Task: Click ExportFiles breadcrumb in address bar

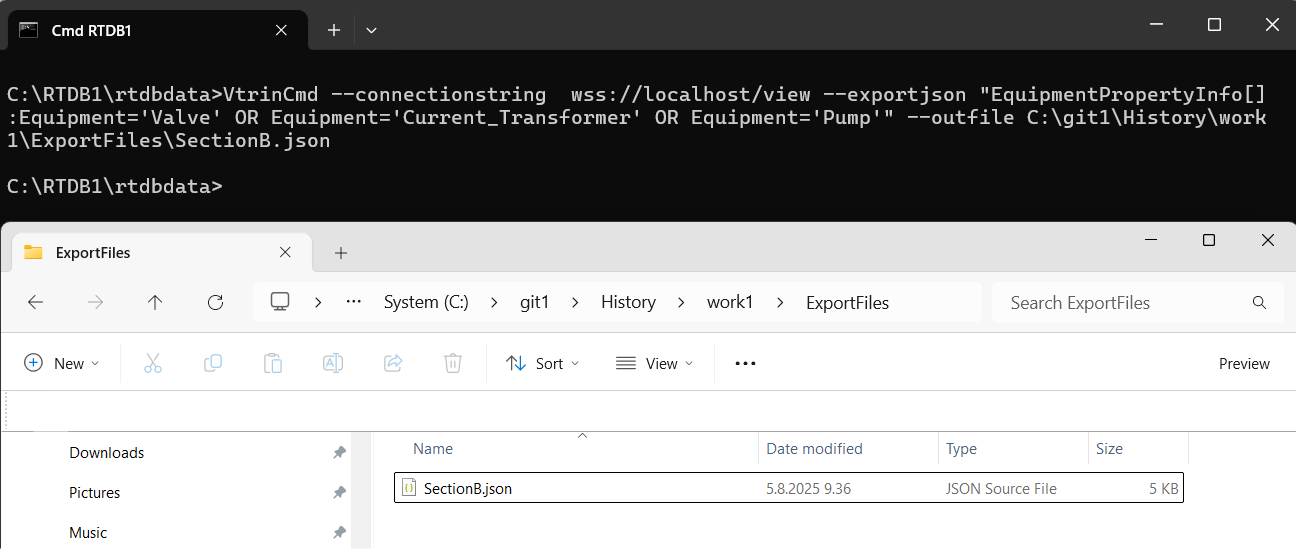Action: click(847, 302)
